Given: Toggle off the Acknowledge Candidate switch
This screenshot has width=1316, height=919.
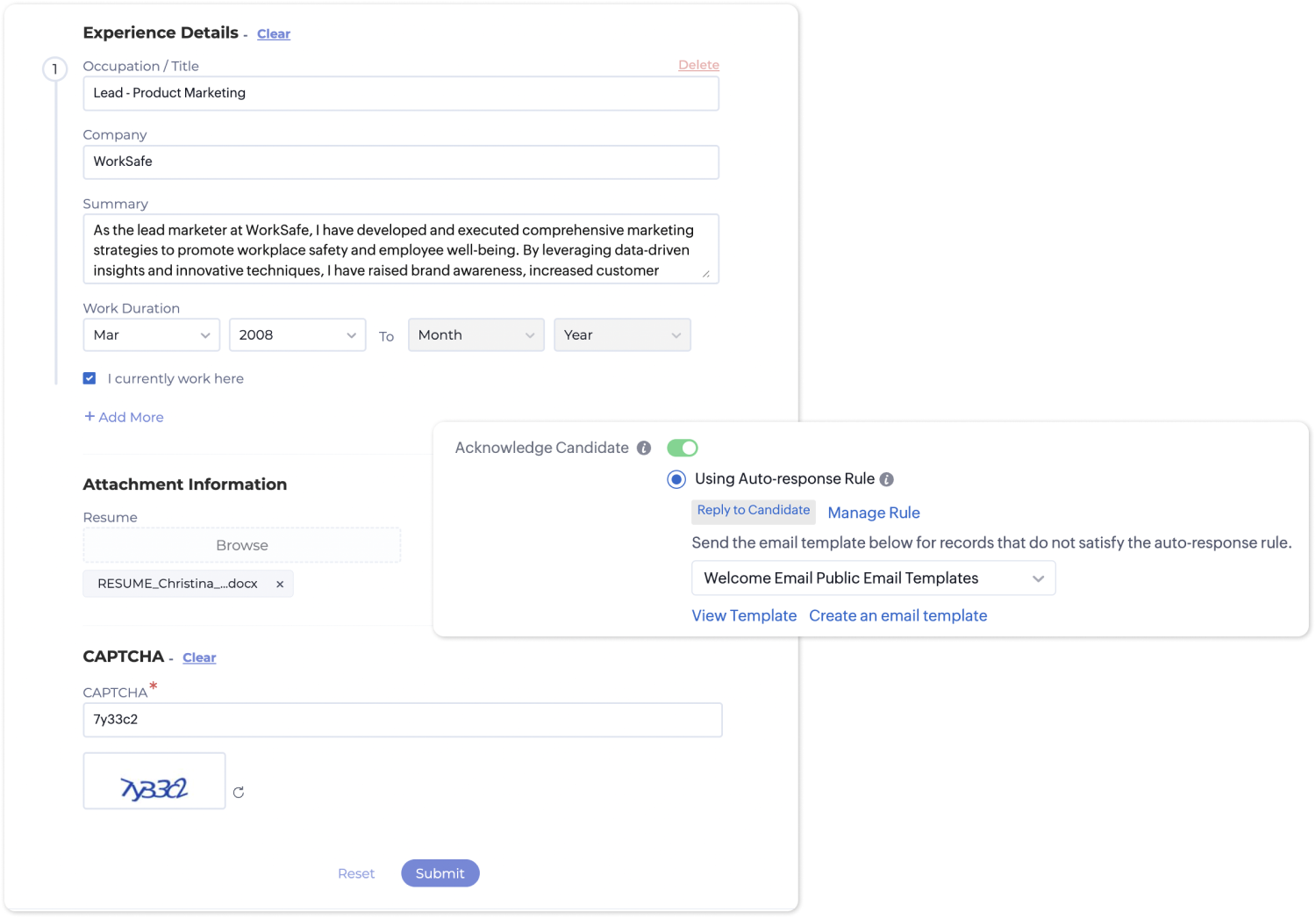Looking at the screenshot, I should 682,448.
